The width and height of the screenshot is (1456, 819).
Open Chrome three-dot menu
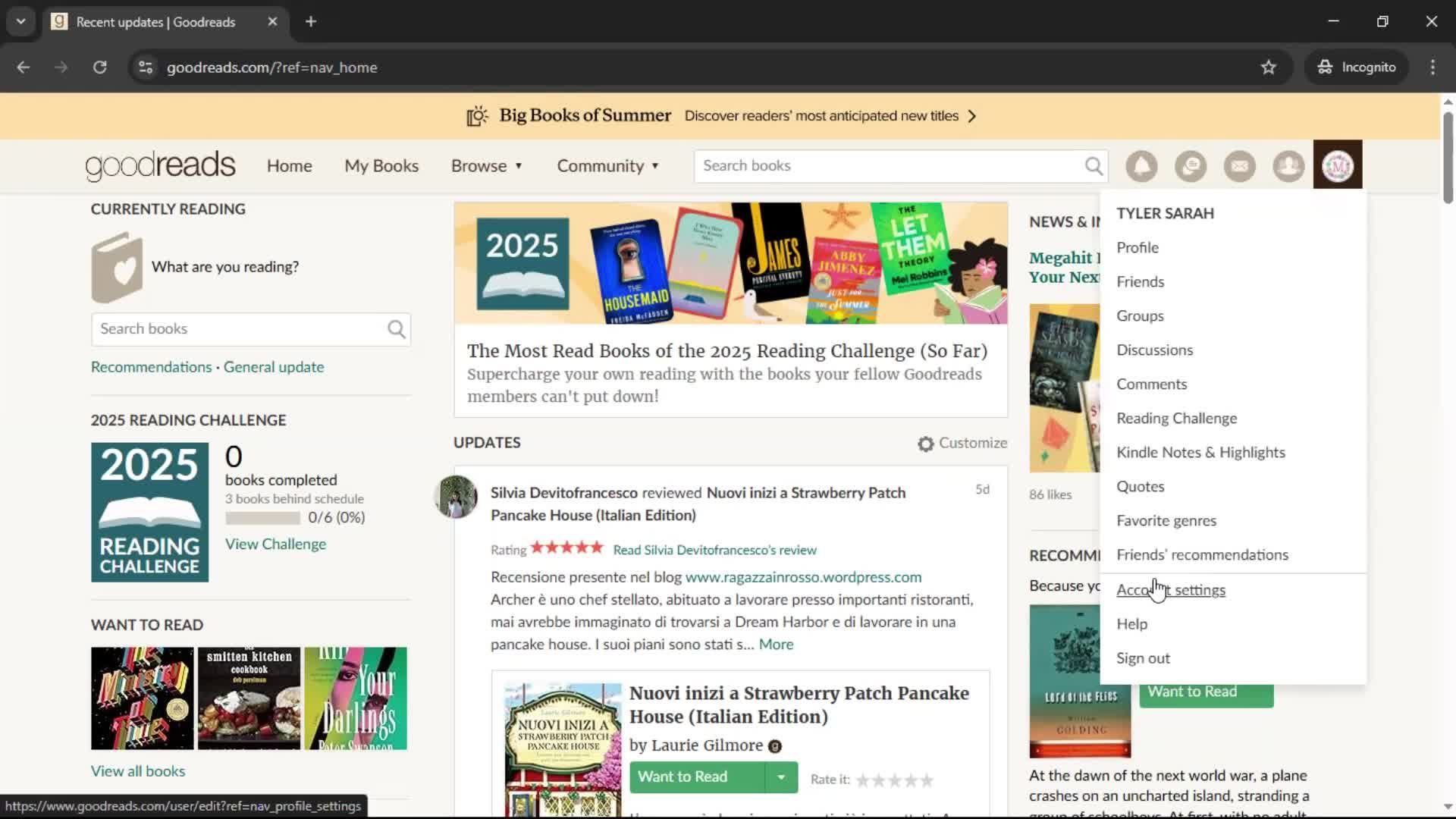tap(1432, 67)
